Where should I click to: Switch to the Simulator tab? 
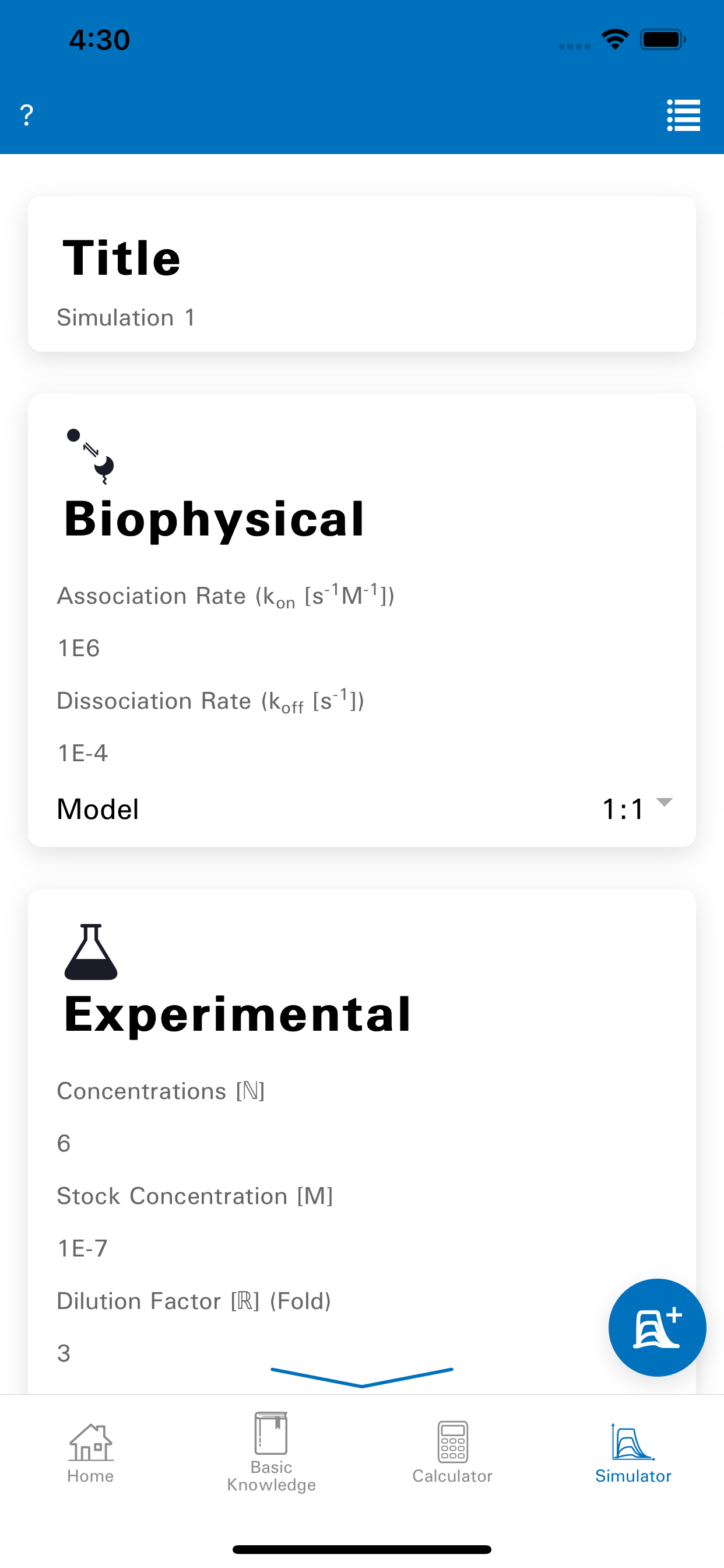[633, 1454]
